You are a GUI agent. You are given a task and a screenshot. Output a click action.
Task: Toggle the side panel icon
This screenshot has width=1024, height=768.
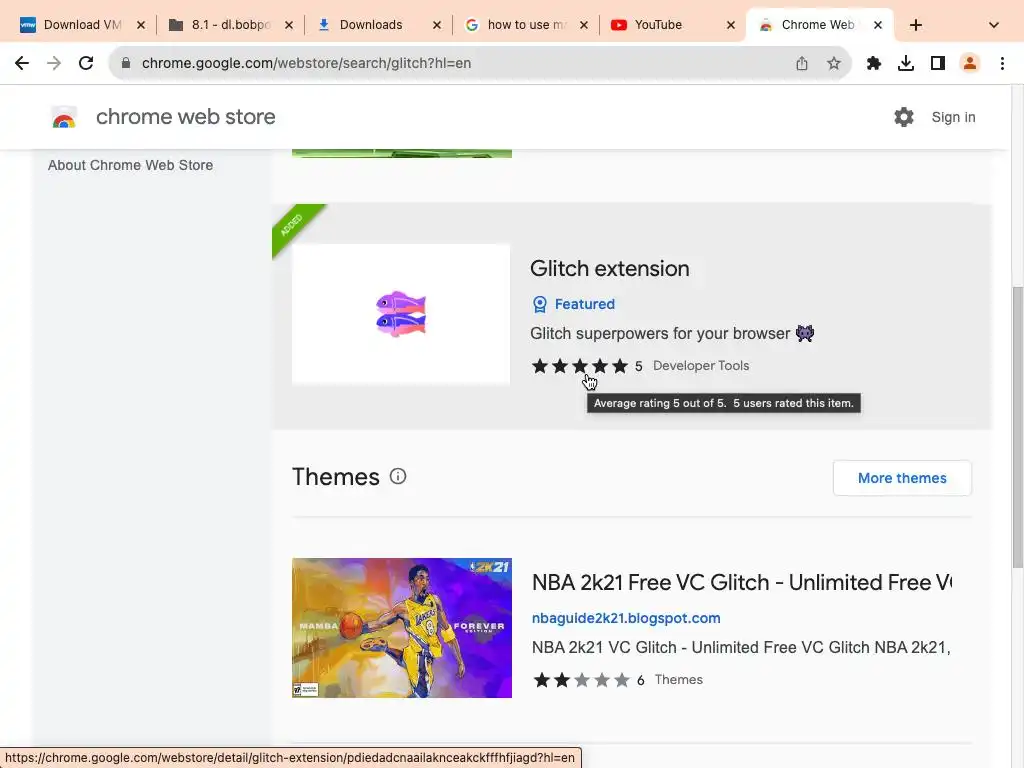pyautogui.click(x=938, y=63)
